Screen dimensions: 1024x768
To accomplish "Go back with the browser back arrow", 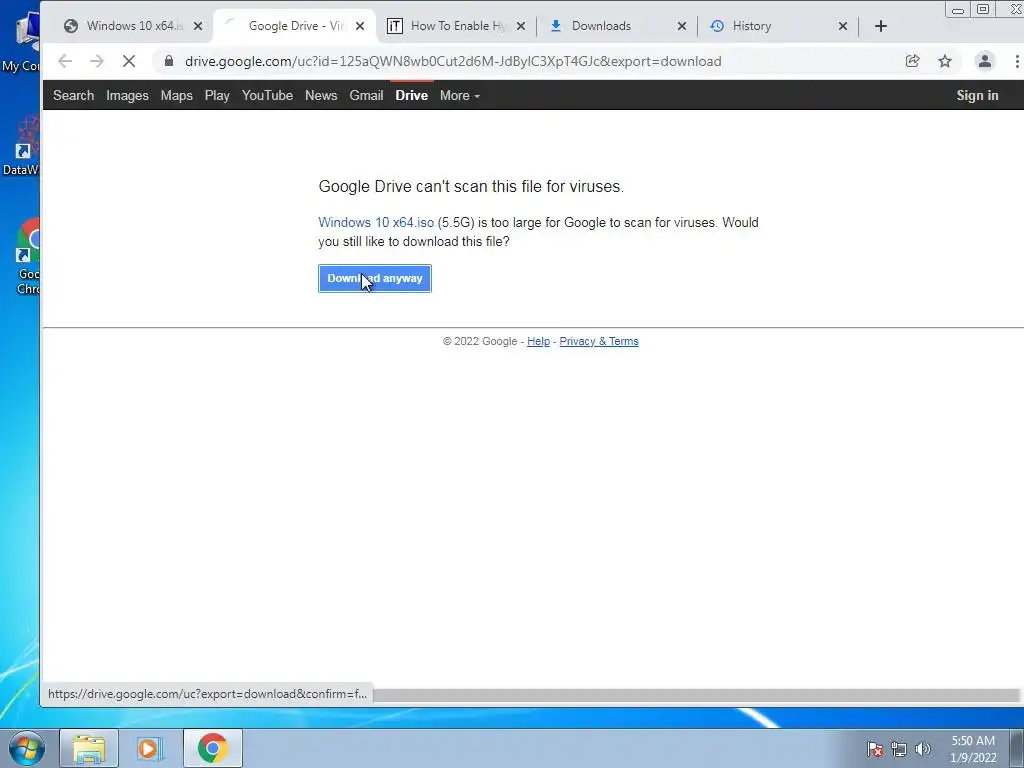I will (65, 61).
